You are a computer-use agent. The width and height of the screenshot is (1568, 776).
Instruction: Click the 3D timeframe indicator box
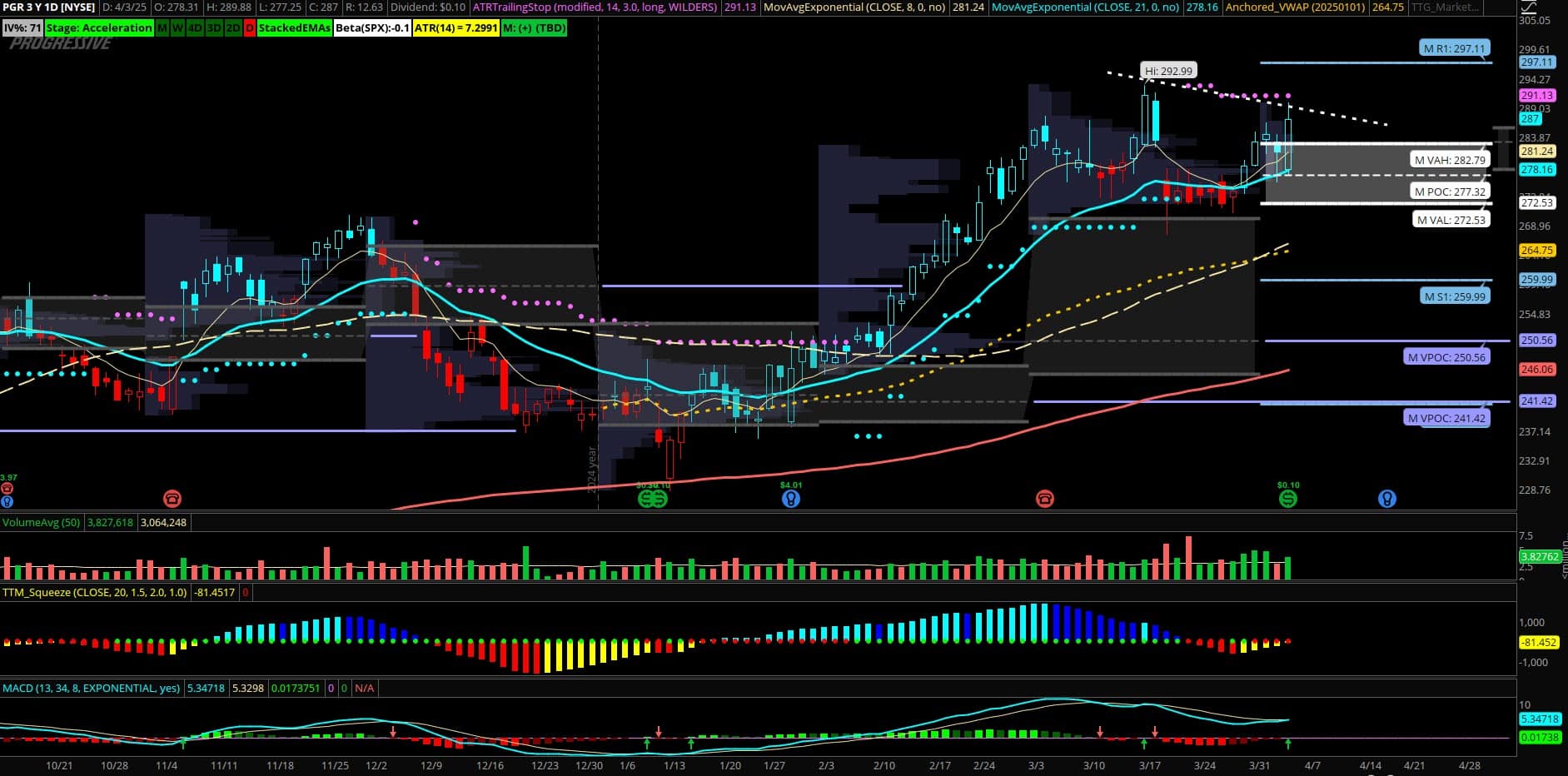tap(214, 27)
